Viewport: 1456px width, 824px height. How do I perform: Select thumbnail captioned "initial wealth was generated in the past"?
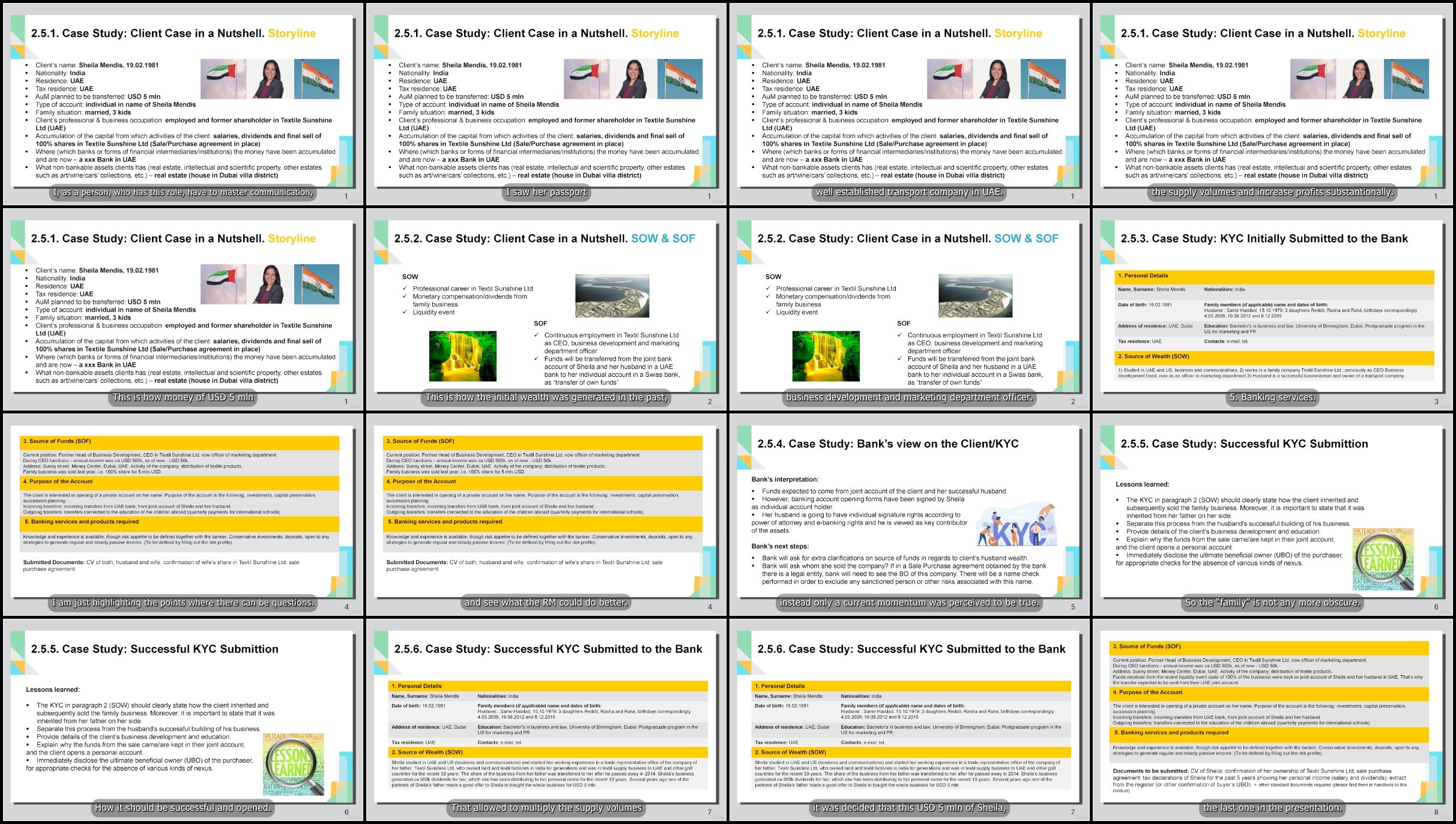[546, 309]
